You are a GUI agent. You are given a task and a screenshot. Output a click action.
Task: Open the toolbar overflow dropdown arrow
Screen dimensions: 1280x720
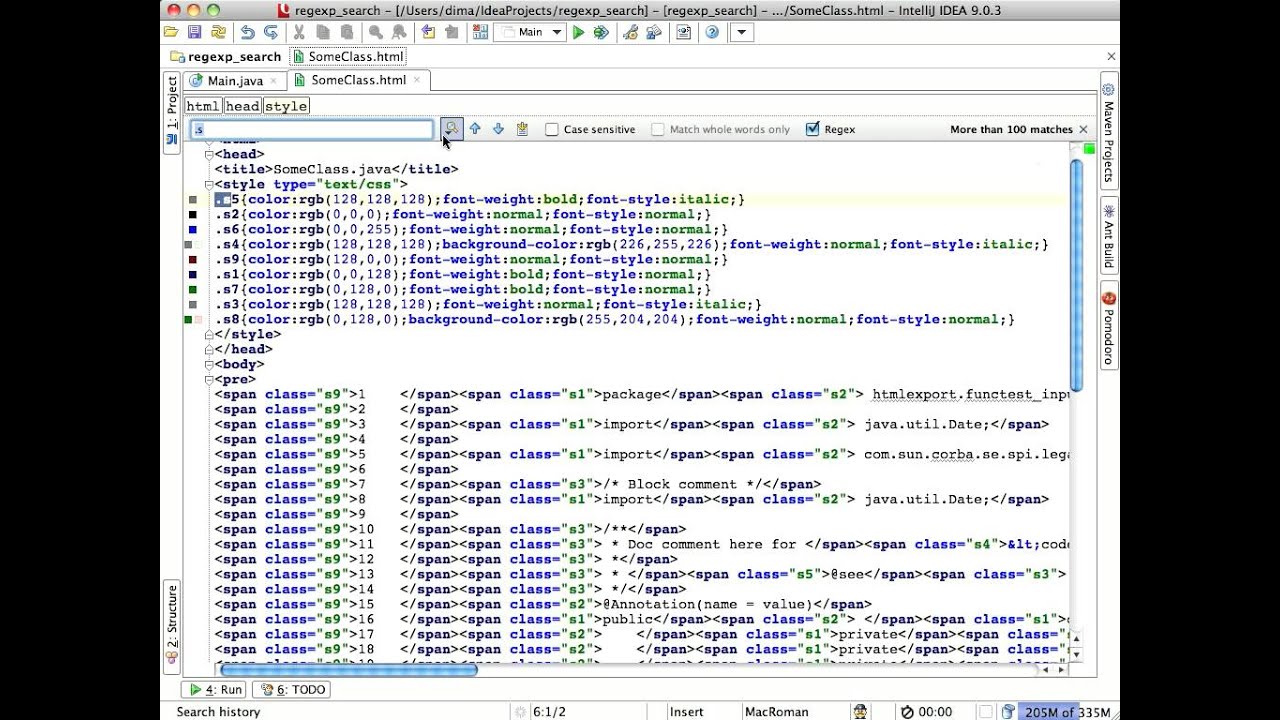[x=741, y=32]
